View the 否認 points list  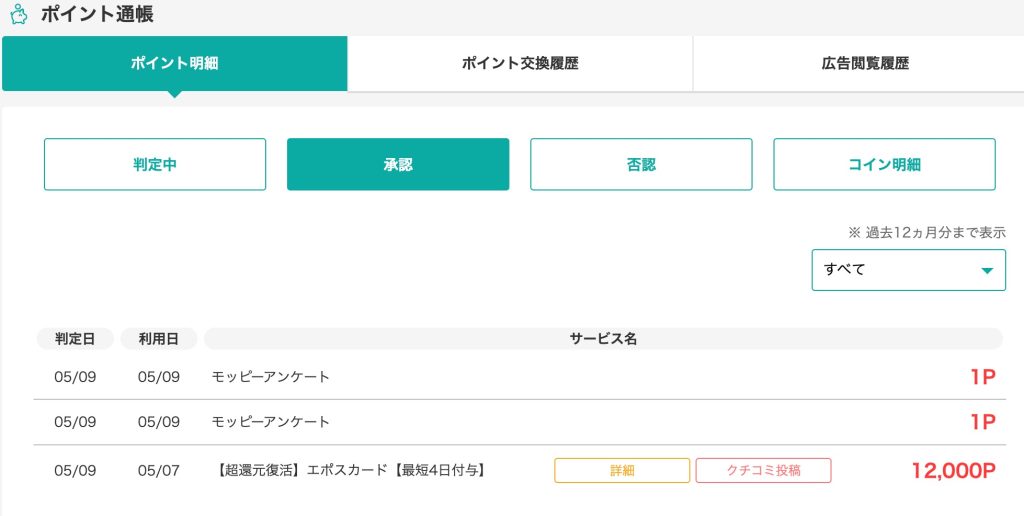click(x=641, y=165)
